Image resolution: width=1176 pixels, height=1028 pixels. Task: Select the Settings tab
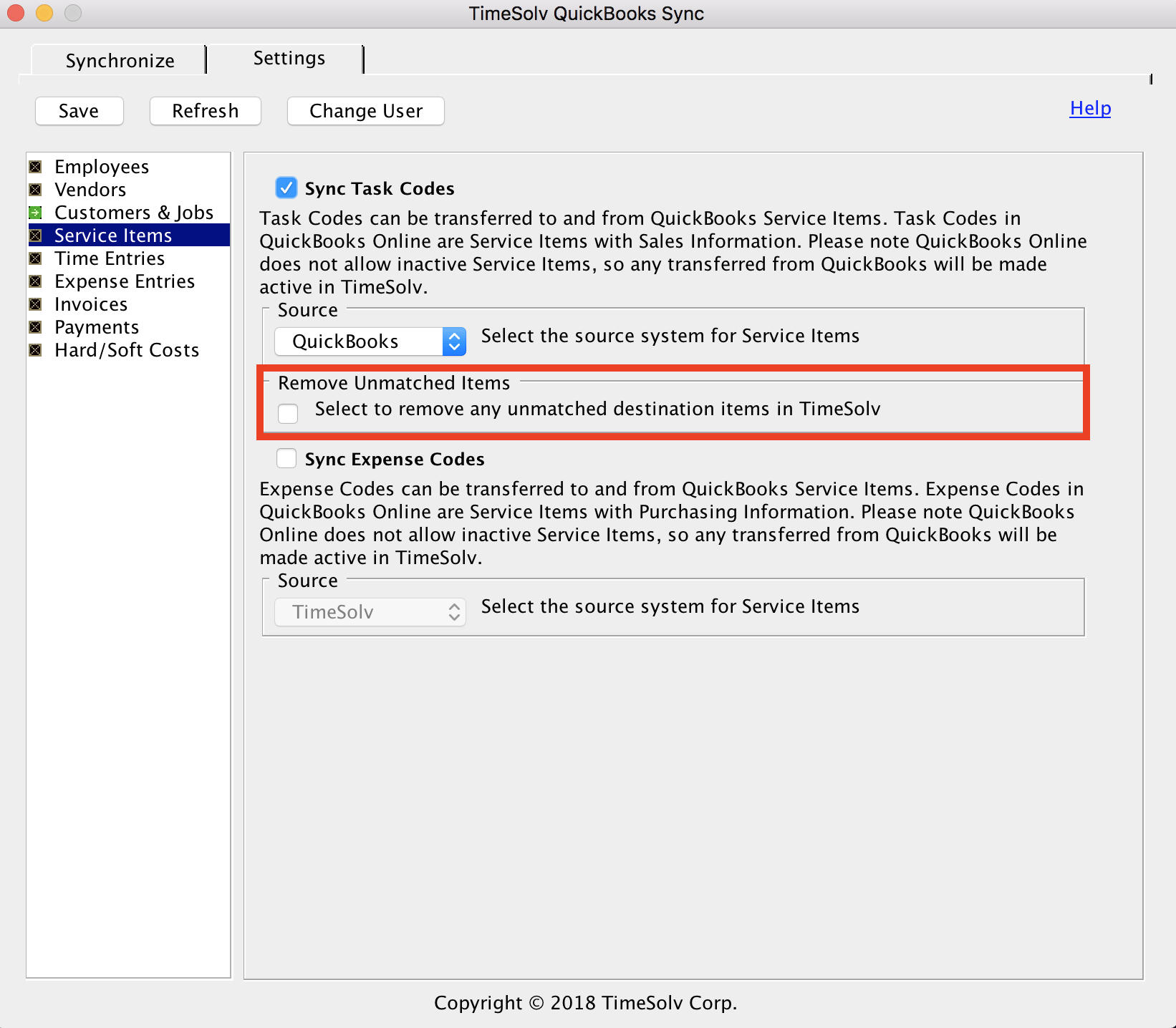point(289,59)
